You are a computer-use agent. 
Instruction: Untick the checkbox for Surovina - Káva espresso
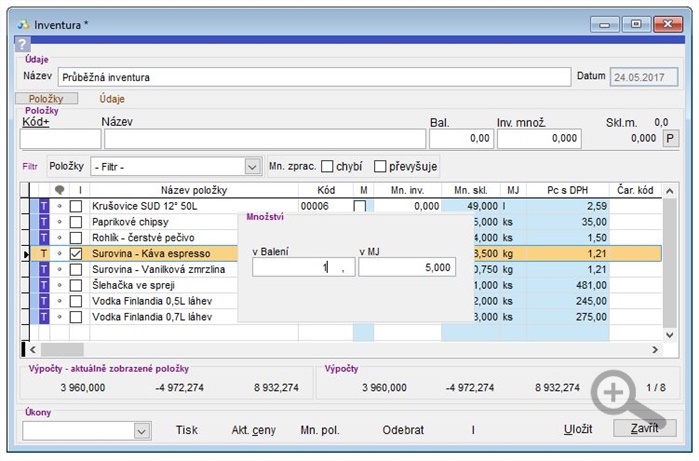76,254
